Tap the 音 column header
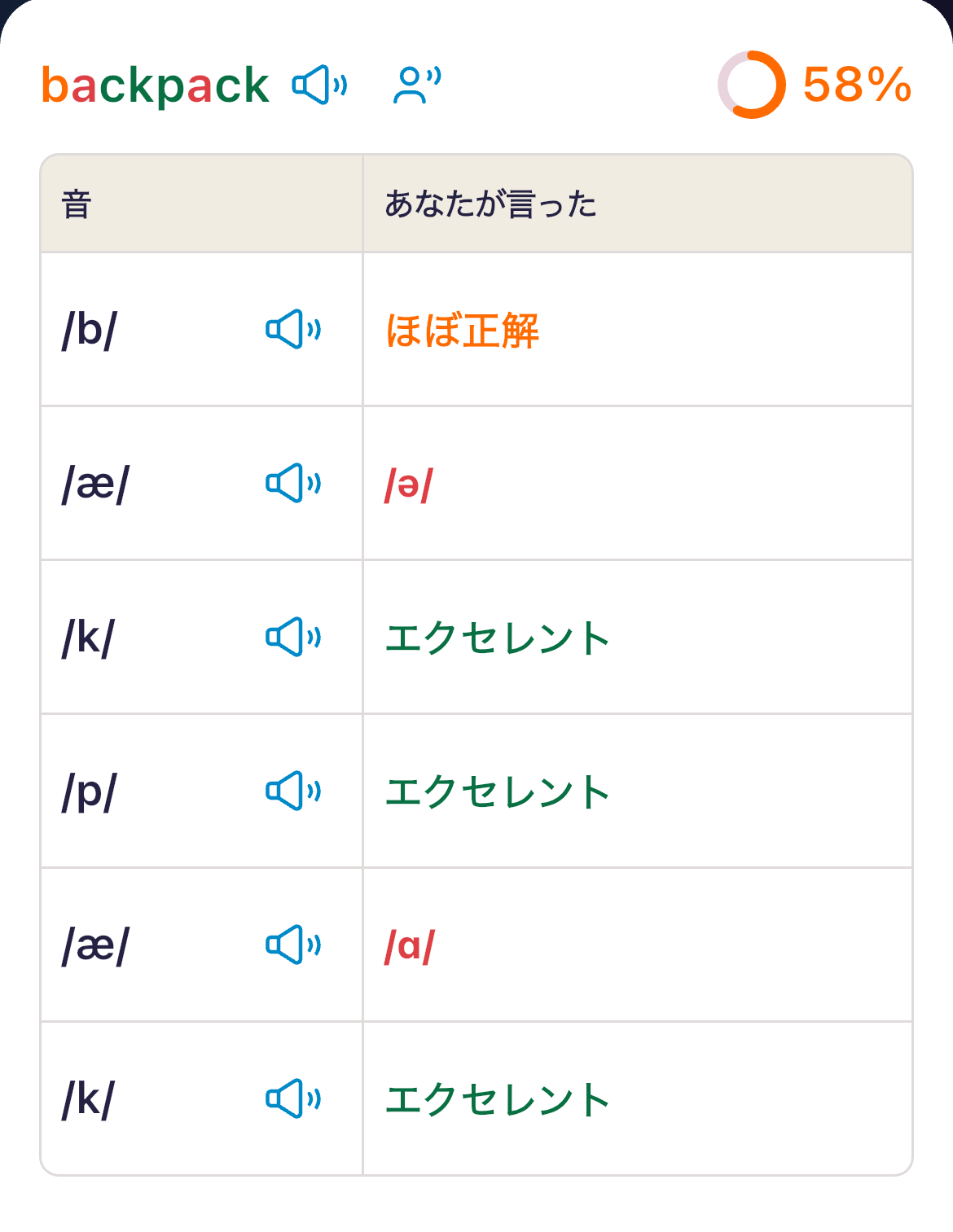953x1232 pixels. 77,204
